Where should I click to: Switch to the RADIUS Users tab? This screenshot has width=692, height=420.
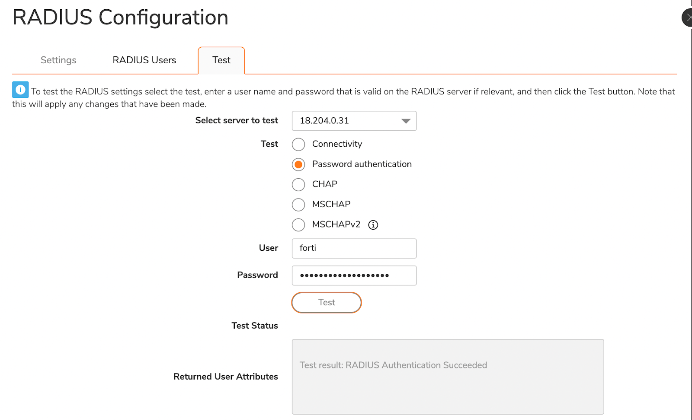[x=144, y=60]
